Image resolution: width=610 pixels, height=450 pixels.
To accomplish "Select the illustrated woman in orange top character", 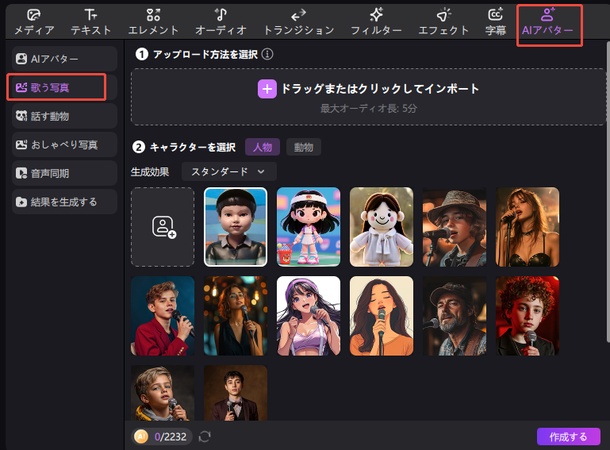I will pos(382,316).
